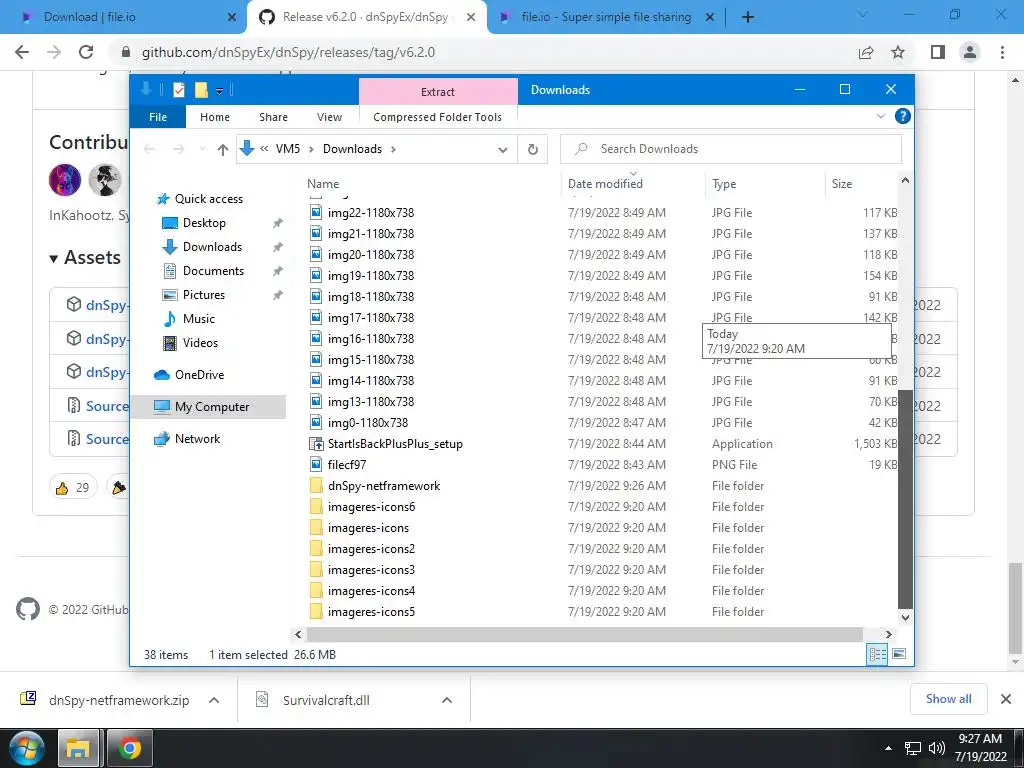
Task: Click the Chrome share page icon
Action: (x=866, y=52)
